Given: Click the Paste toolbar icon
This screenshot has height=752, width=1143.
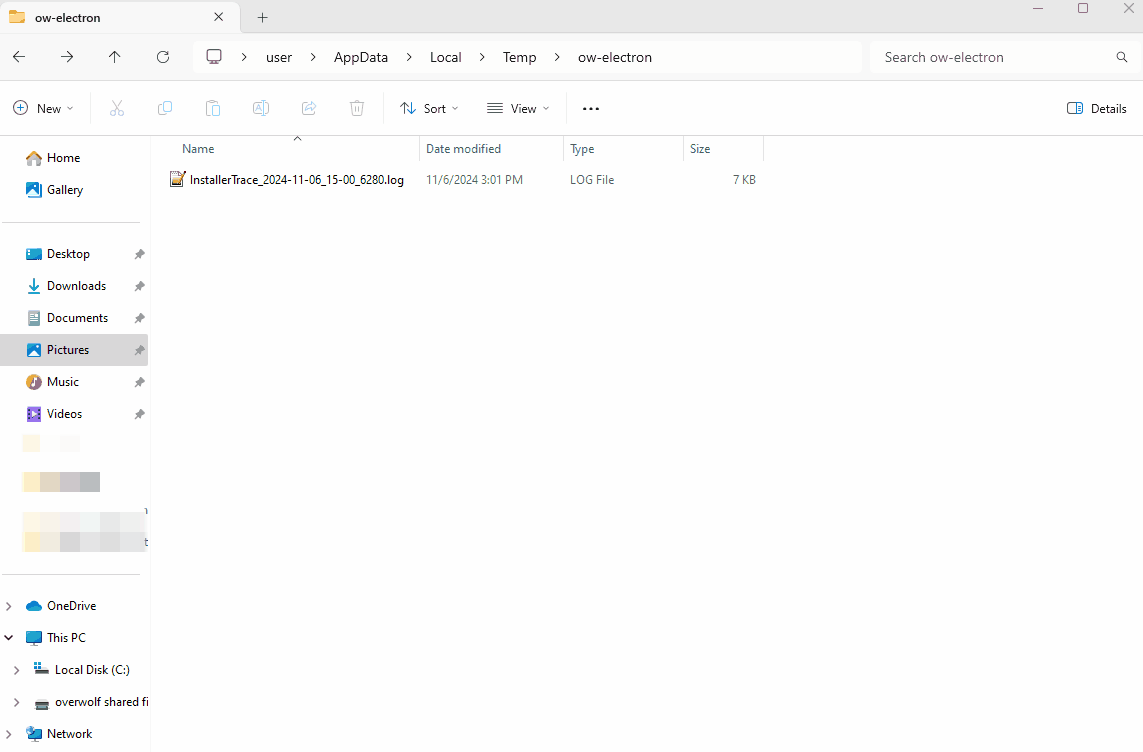Looking at the screenshot, I should tap(213, 109).
